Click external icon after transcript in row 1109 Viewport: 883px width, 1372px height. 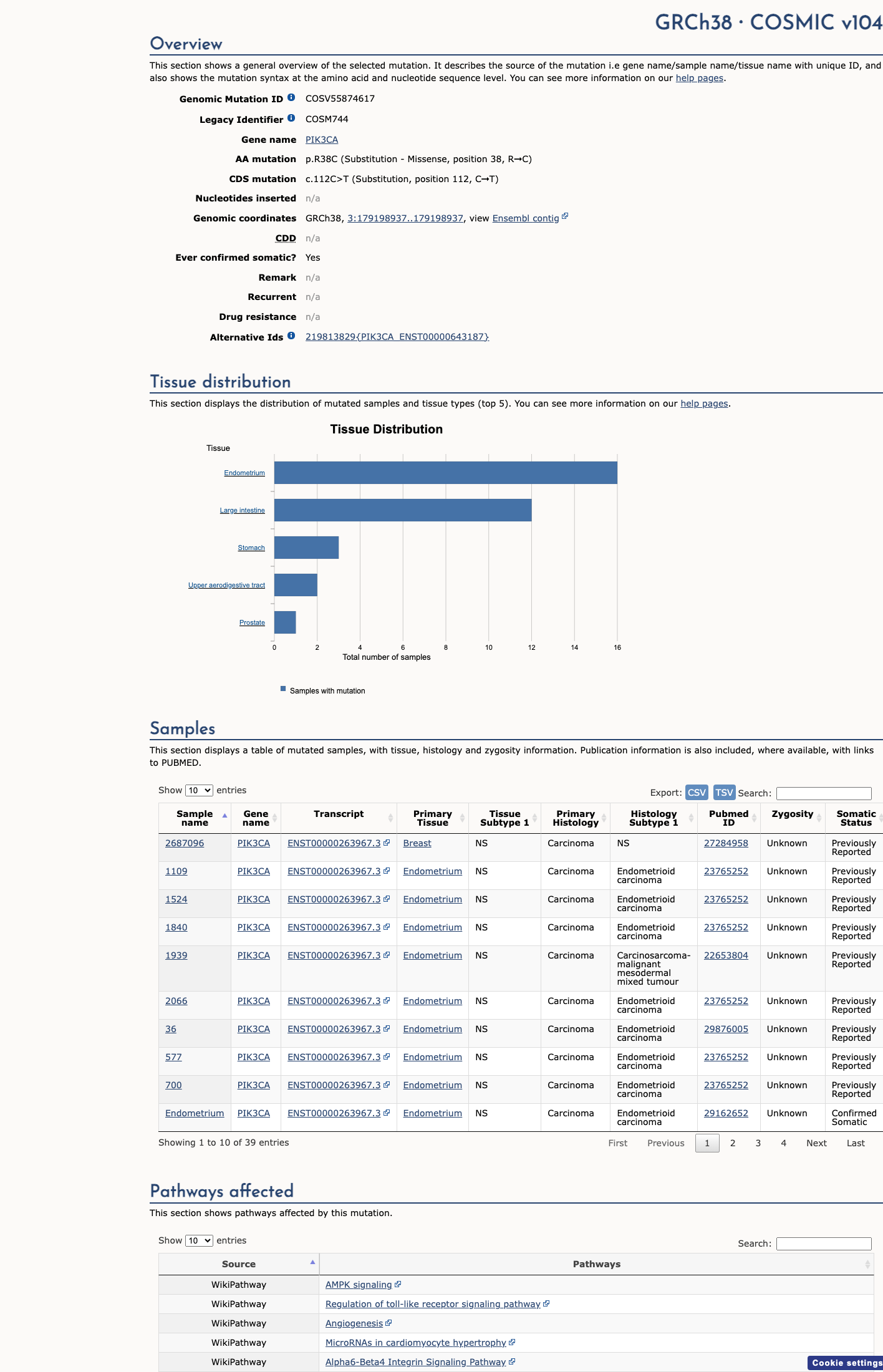click(x=387, y=871)
